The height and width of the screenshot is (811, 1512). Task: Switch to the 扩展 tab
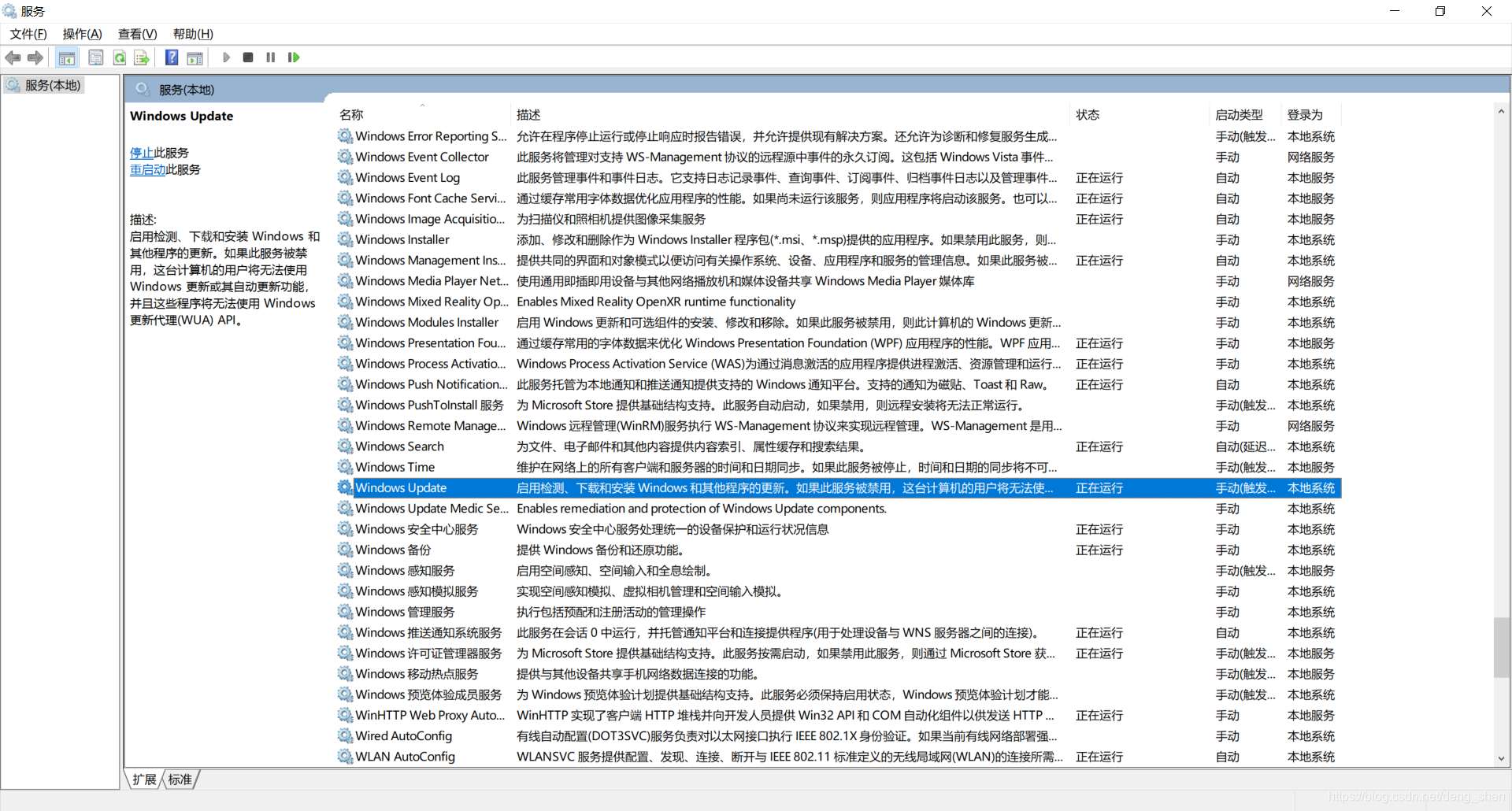(144, 780)
